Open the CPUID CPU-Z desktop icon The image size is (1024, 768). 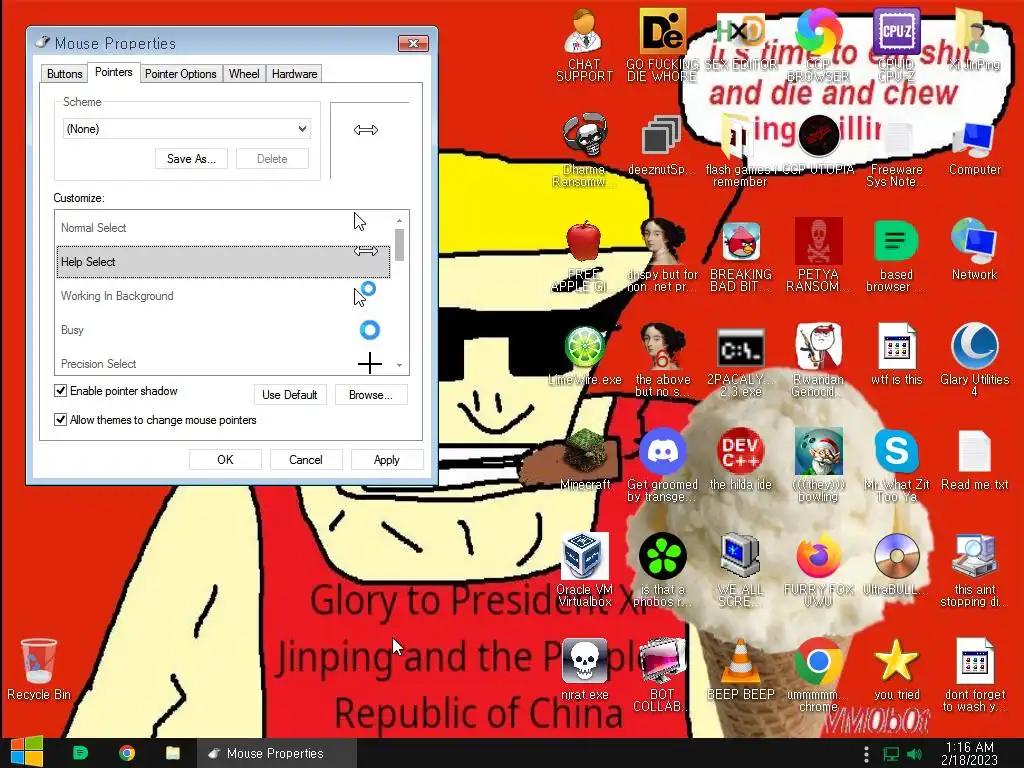[x=896, y=30]
